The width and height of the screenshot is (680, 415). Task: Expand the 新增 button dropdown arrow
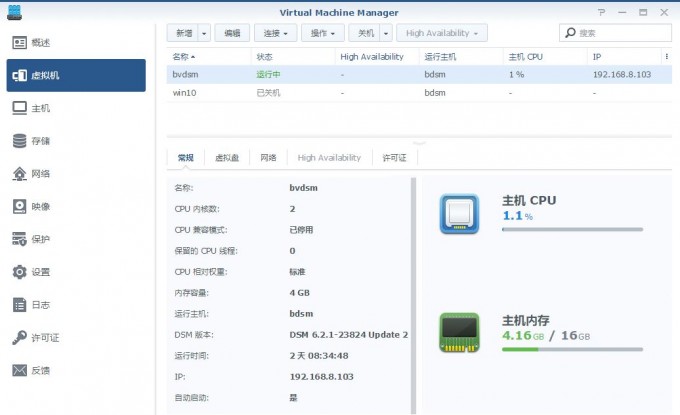204,33
